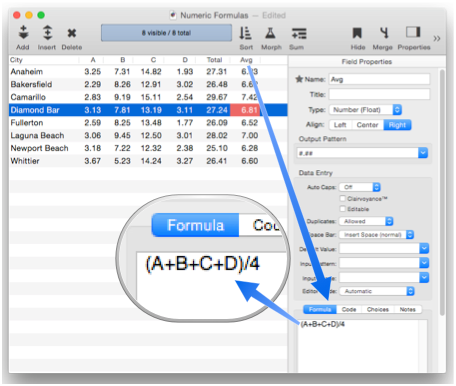Open the Output Pattern dropdown arrow

423,153
